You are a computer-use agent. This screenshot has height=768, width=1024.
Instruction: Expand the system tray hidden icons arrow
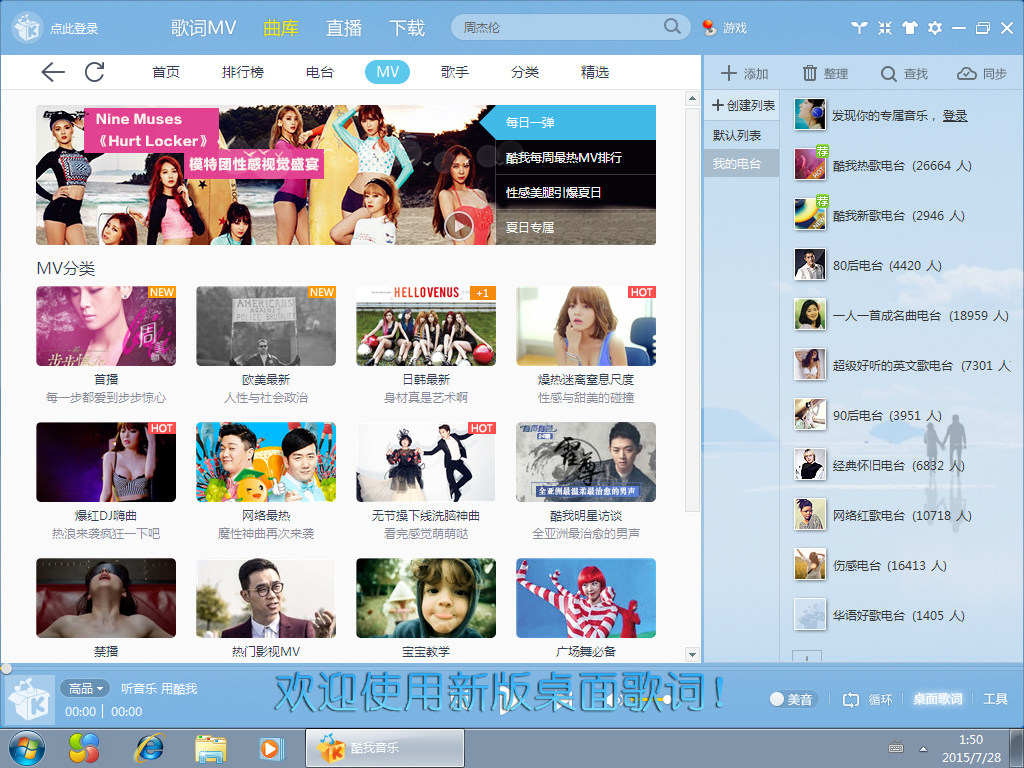coord(923,748)
